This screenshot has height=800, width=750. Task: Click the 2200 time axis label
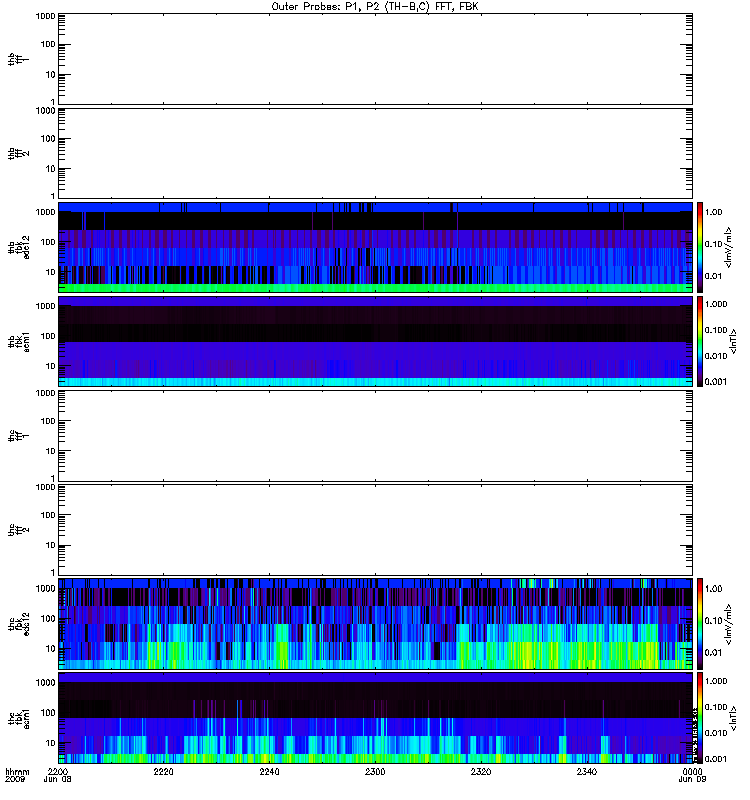(58, 772)
